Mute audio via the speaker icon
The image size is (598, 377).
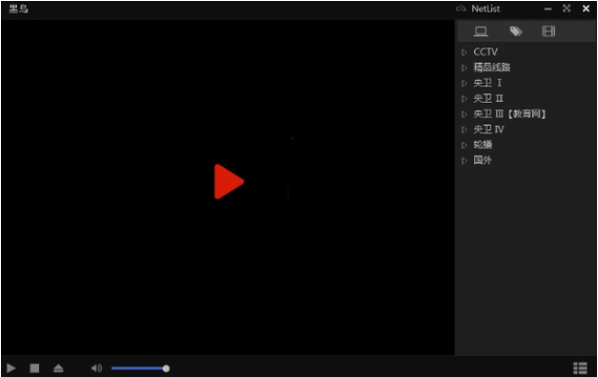[96, 368]
